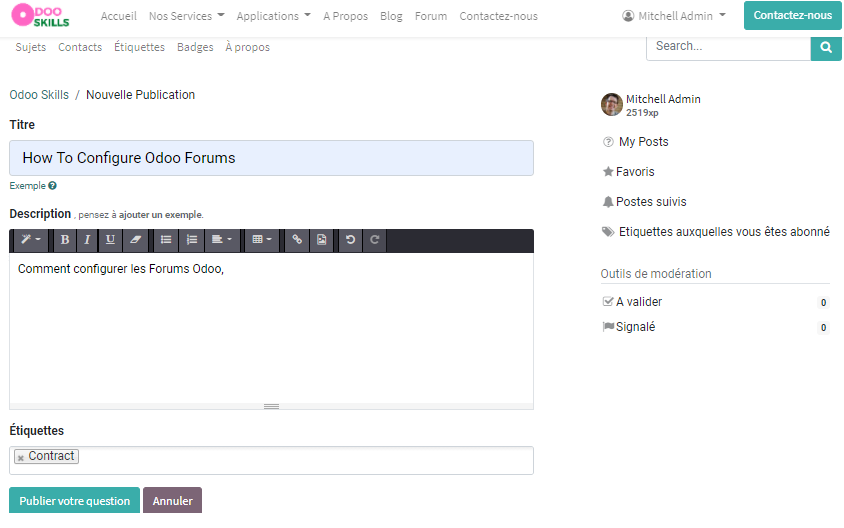Click the Titre input field

coord(271,158)
